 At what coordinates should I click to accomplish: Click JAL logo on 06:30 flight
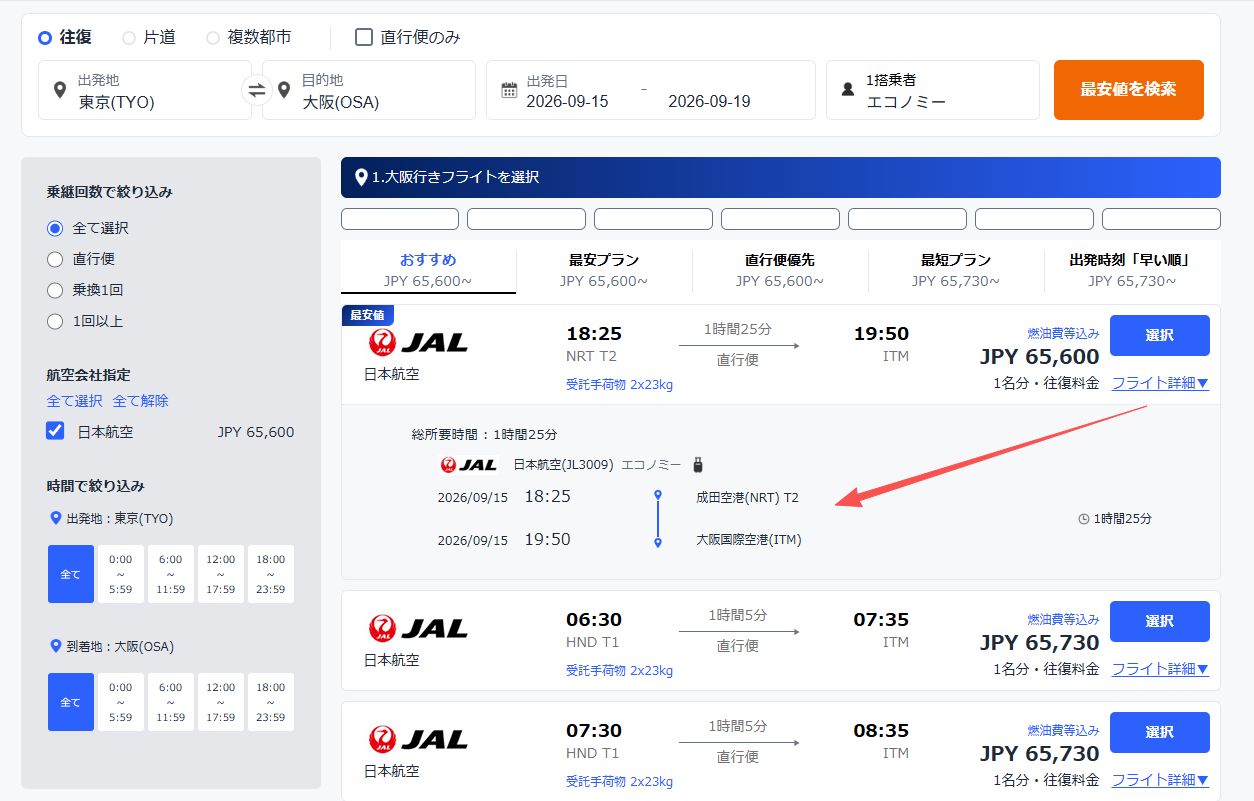click(418, 628)
